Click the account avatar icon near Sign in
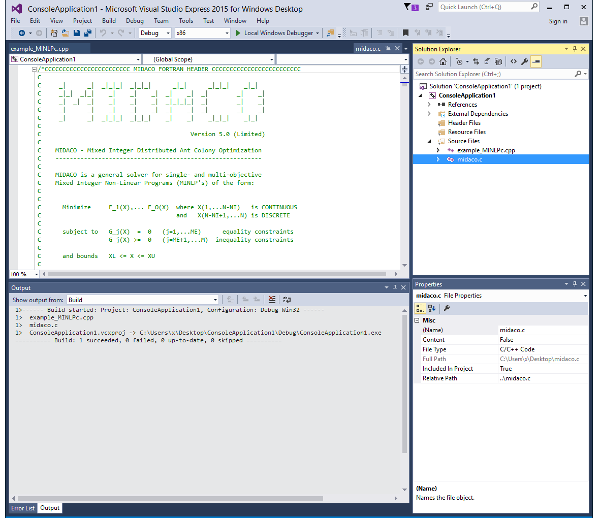Viewport: 600px width, 518px height. [x=584, y=21]
